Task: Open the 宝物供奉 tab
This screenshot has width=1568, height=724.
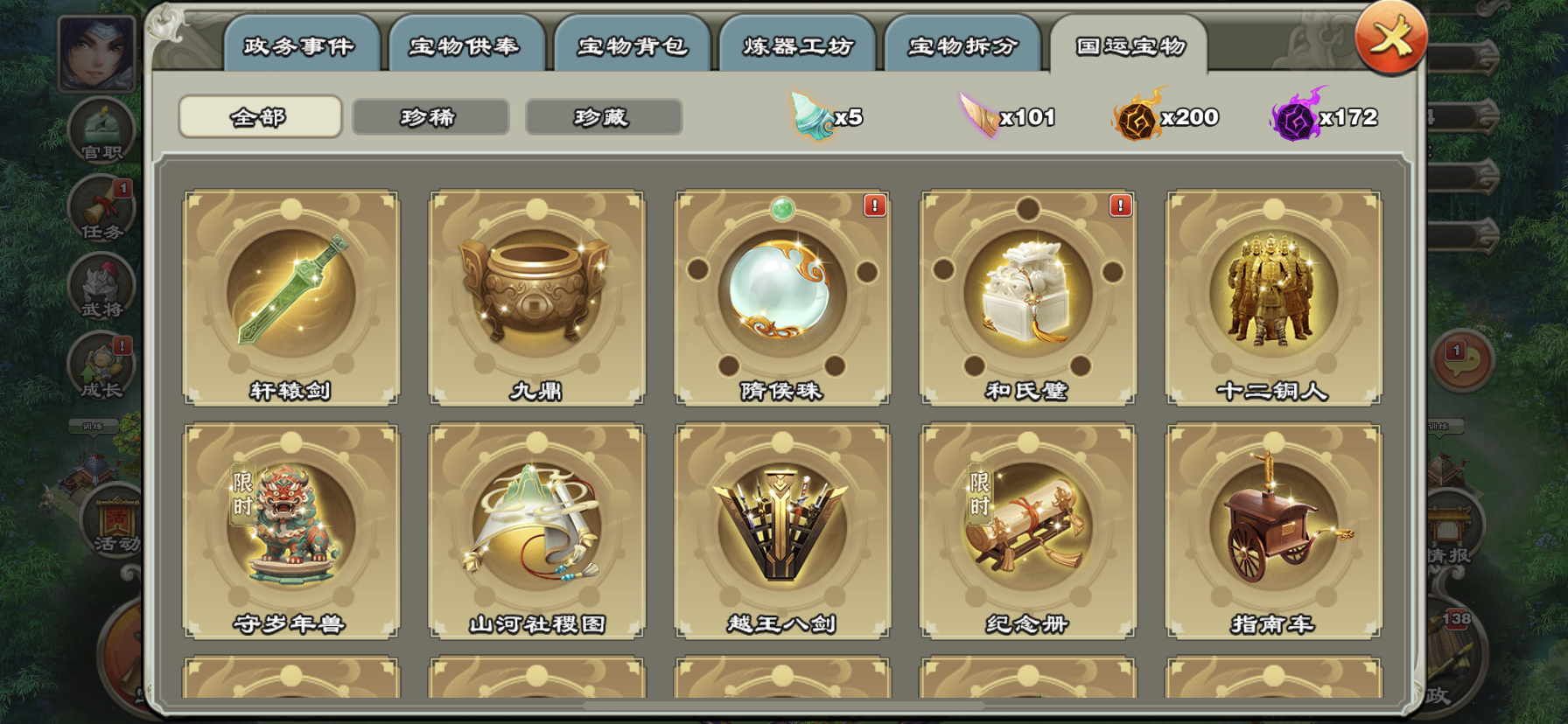Action: [x=465, y=45]
